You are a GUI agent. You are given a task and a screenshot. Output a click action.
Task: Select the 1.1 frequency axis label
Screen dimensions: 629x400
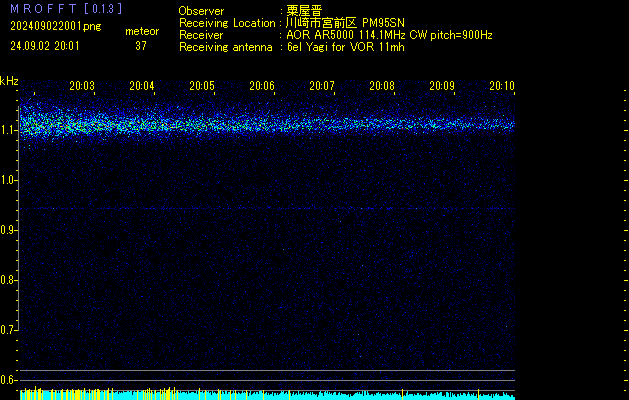pos(8,130)
